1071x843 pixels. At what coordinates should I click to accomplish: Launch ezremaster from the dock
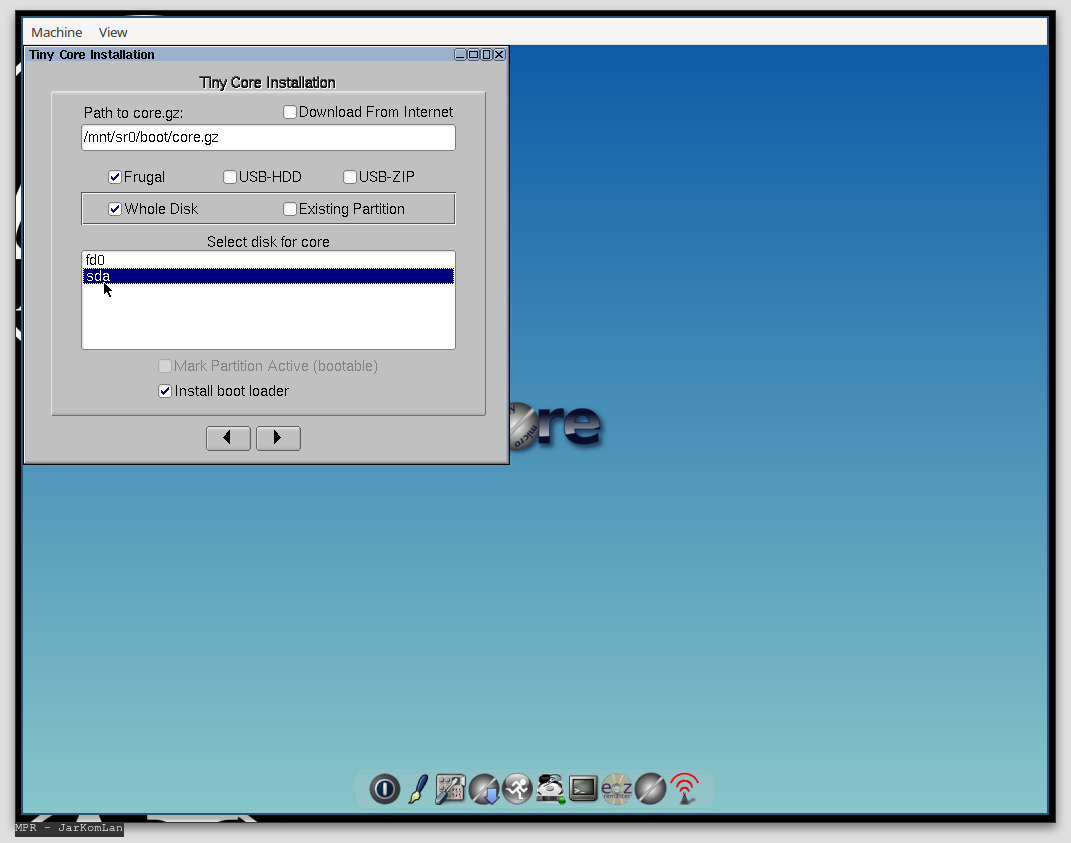pos(617,789)
